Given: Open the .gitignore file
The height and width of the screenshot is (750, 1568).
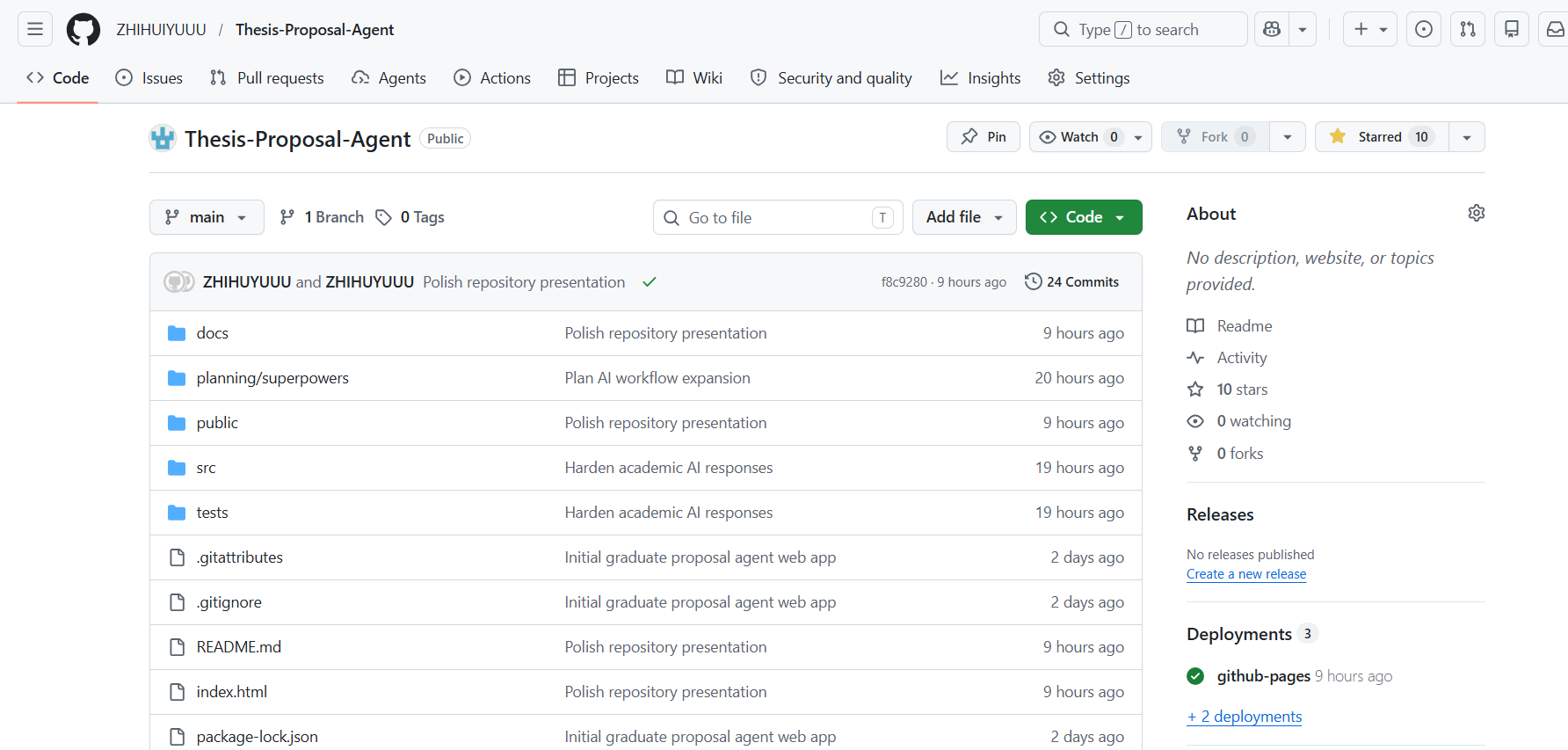Looking at the screenshot, I should pos(229,602).
